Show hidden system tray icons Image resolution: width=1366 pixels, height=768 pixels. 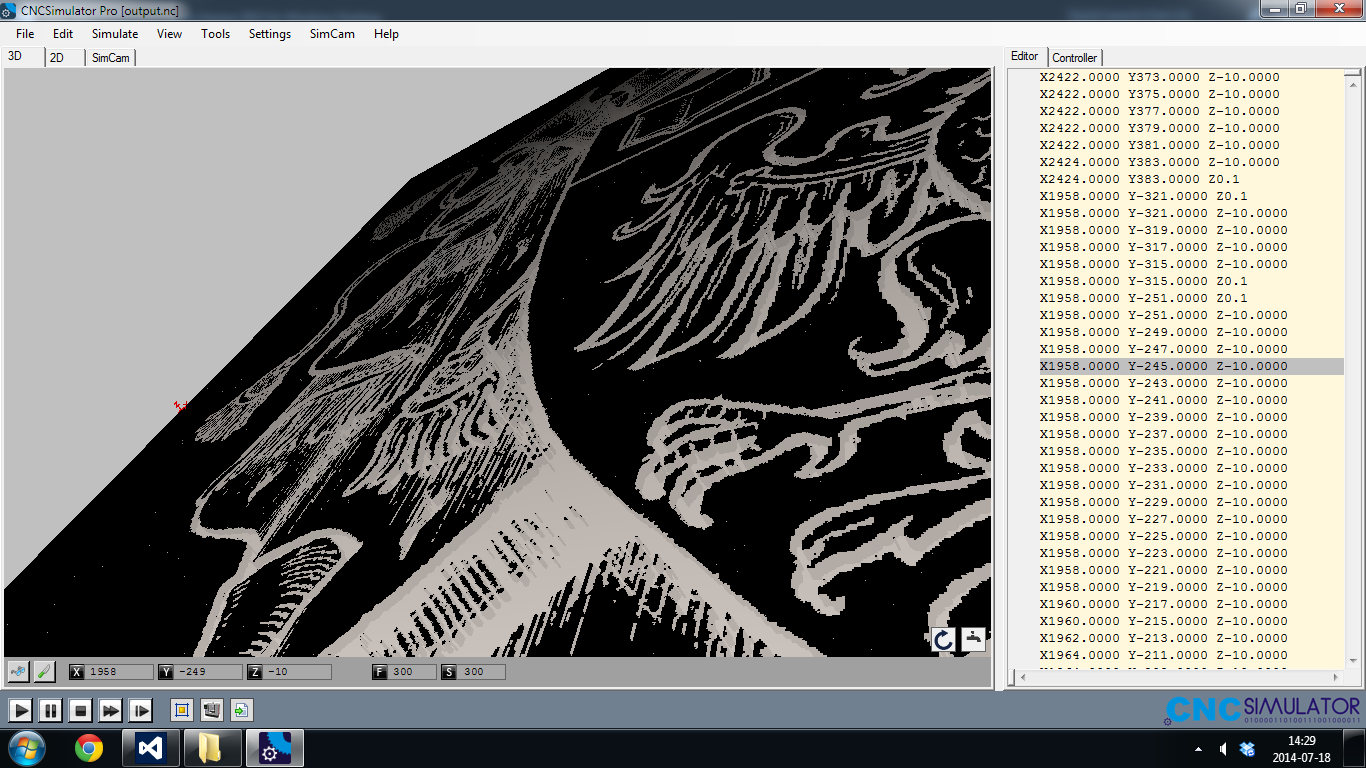coord(1199,749)
